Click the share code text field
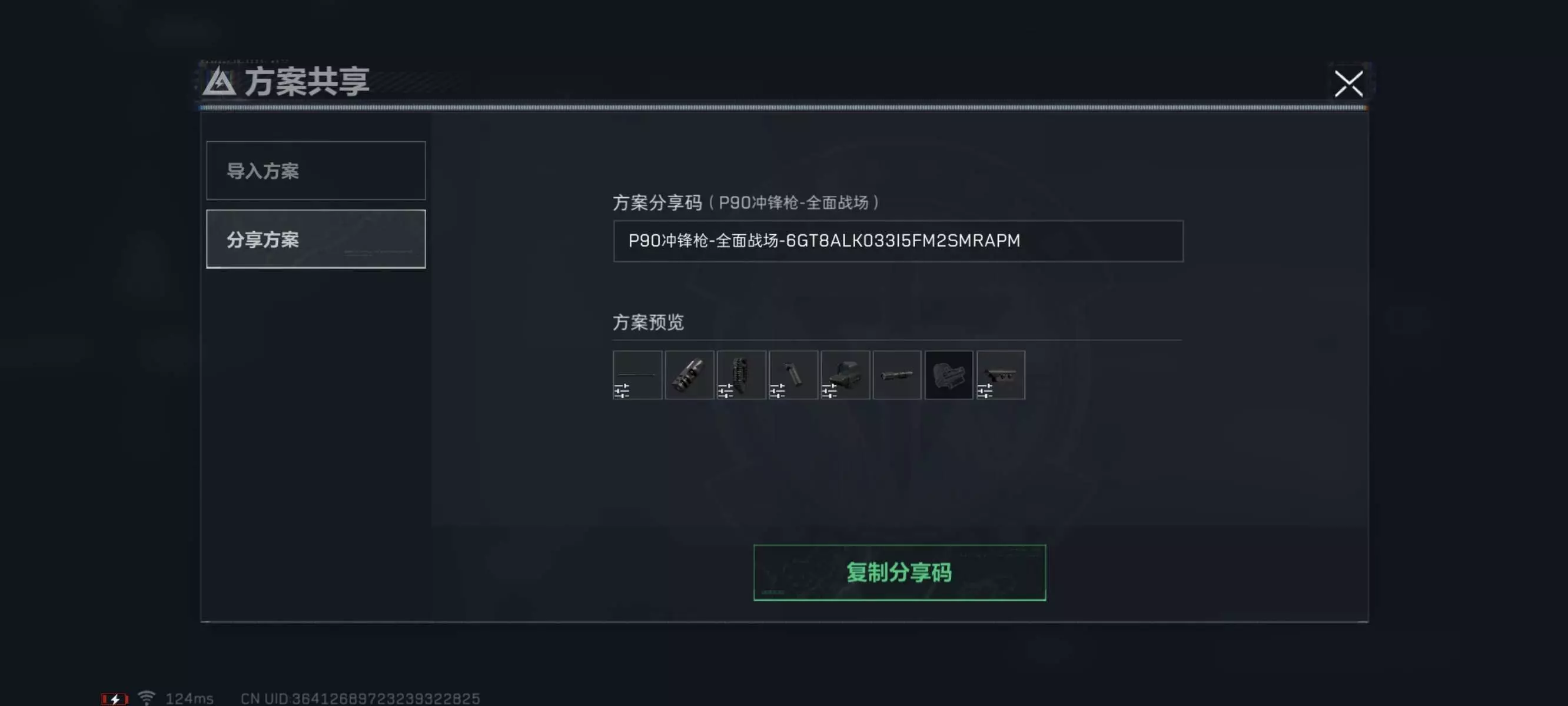The height and width of the screenshot is (706, 1568). point(898,241)
